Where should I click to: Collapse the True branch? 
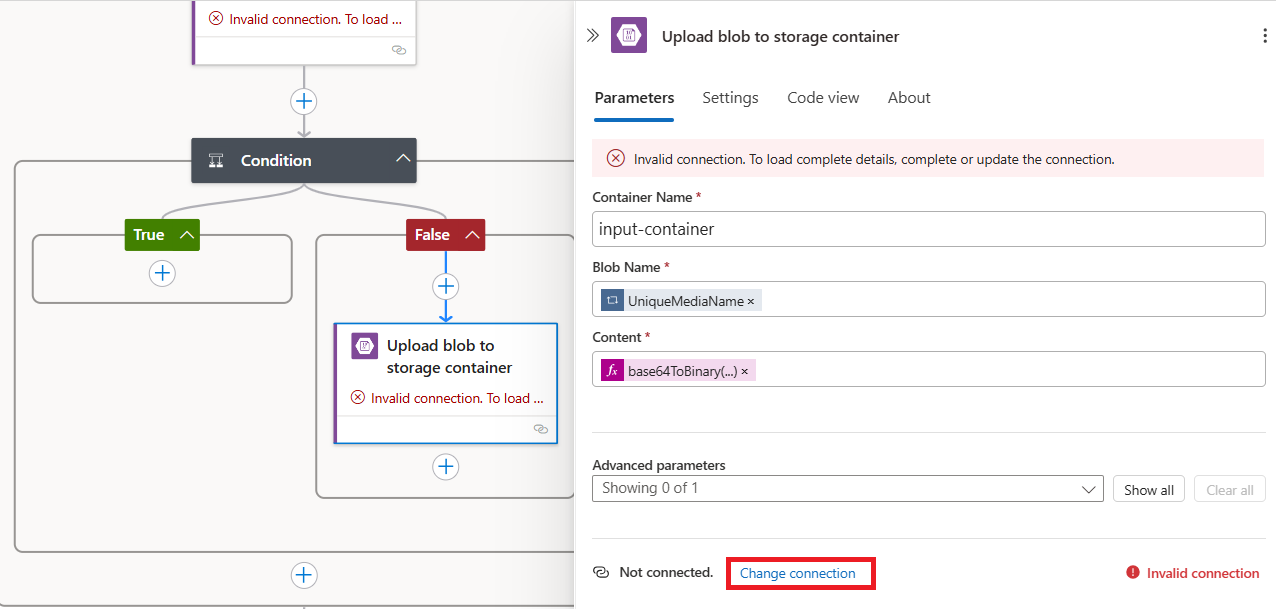pyautogui.click(x=186, y=235)
